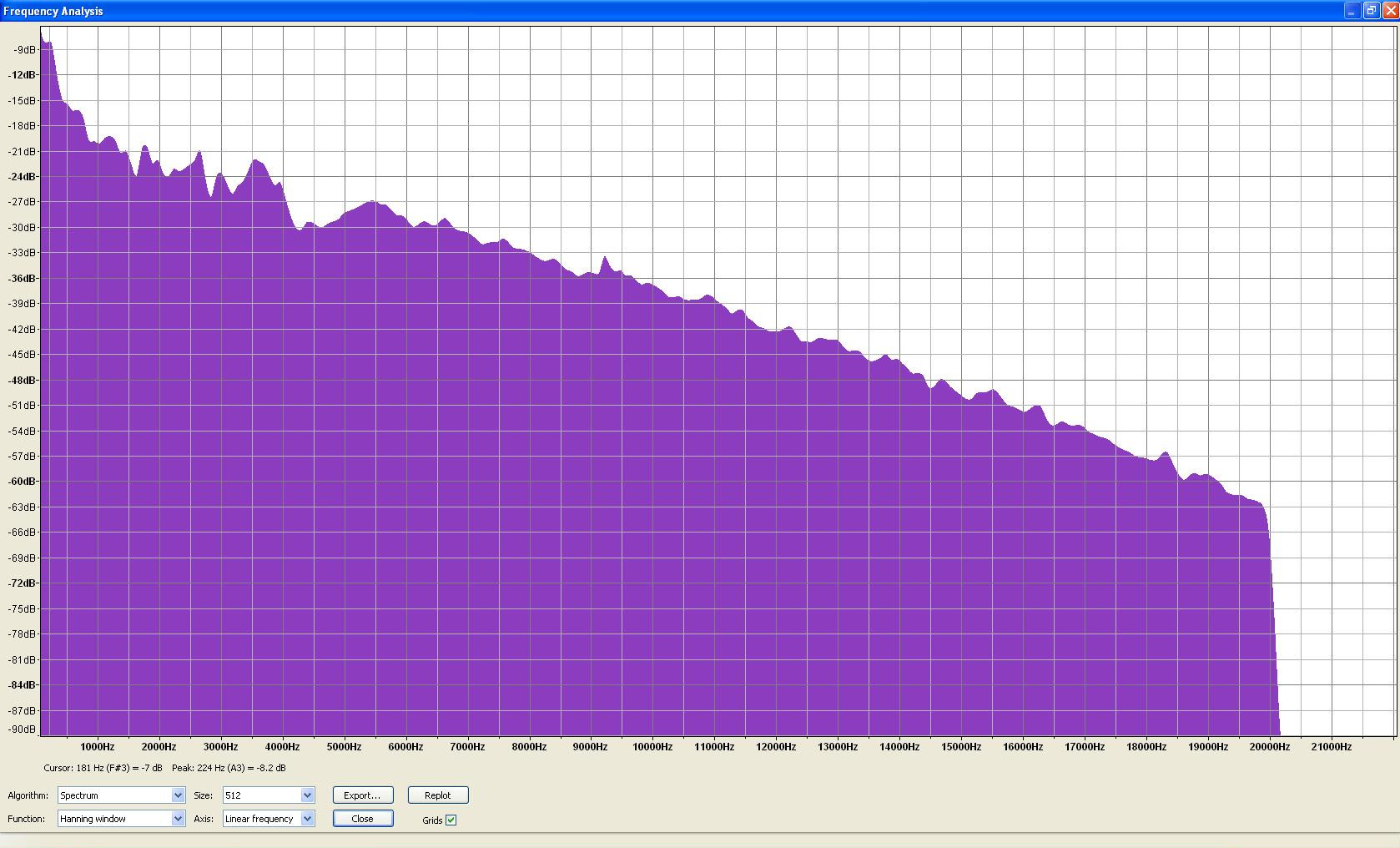Click the -45dB scale label
This screenshot has width=1400, height=848.
tap(23, 355)
